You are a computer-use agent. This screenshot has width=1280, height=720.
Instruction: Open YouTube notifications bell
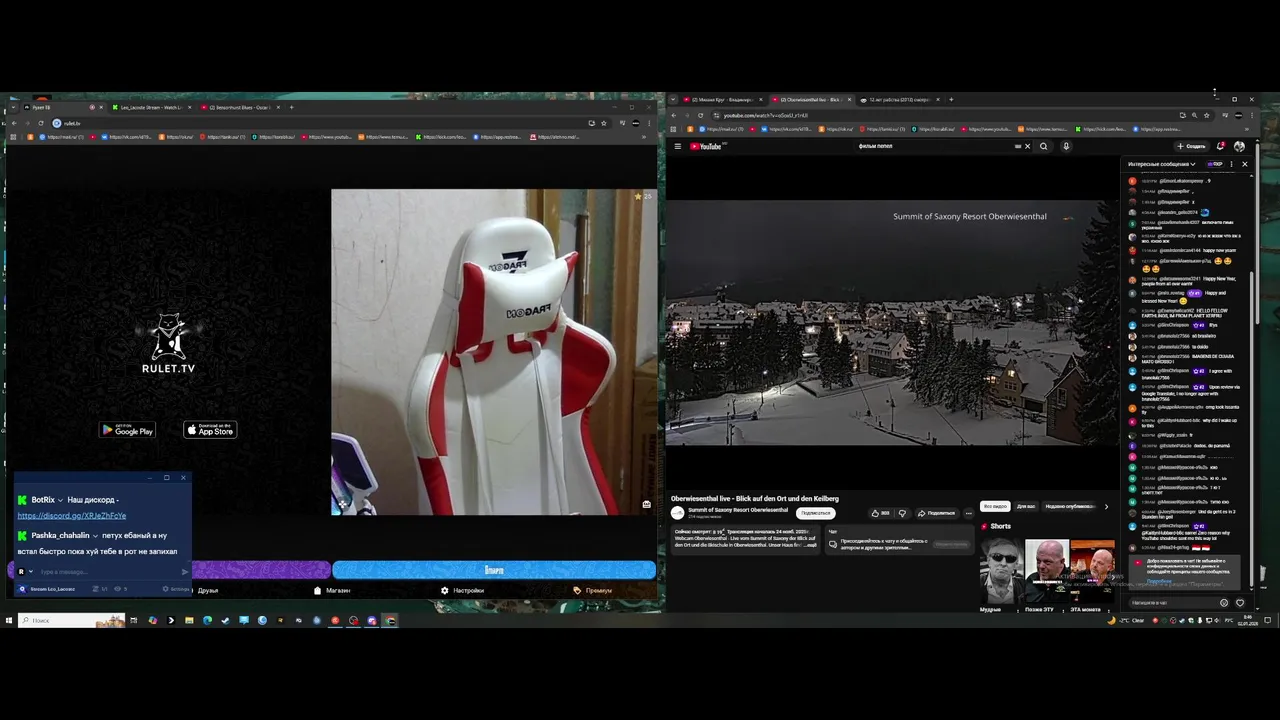tap(1221, 146)
